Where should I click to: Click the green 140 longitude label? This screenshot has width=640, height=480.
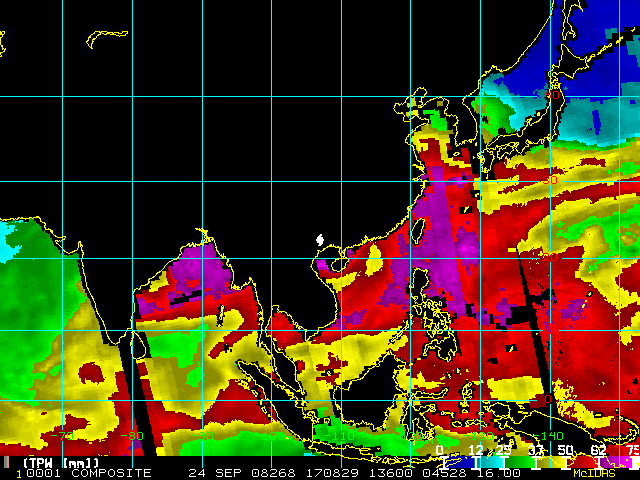click(x=552, y=436)
